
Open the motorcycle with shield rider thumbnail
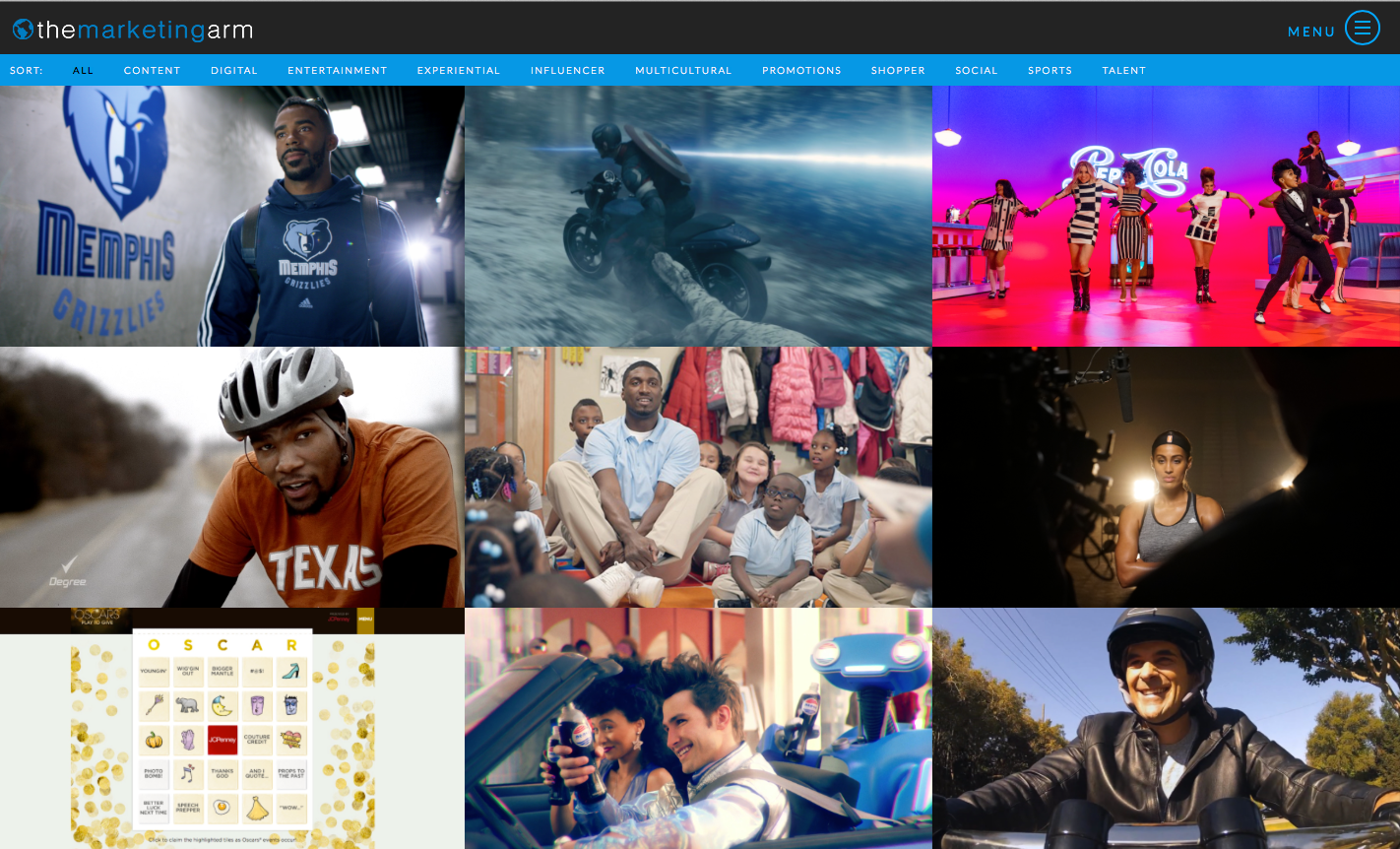click(698, 216)
